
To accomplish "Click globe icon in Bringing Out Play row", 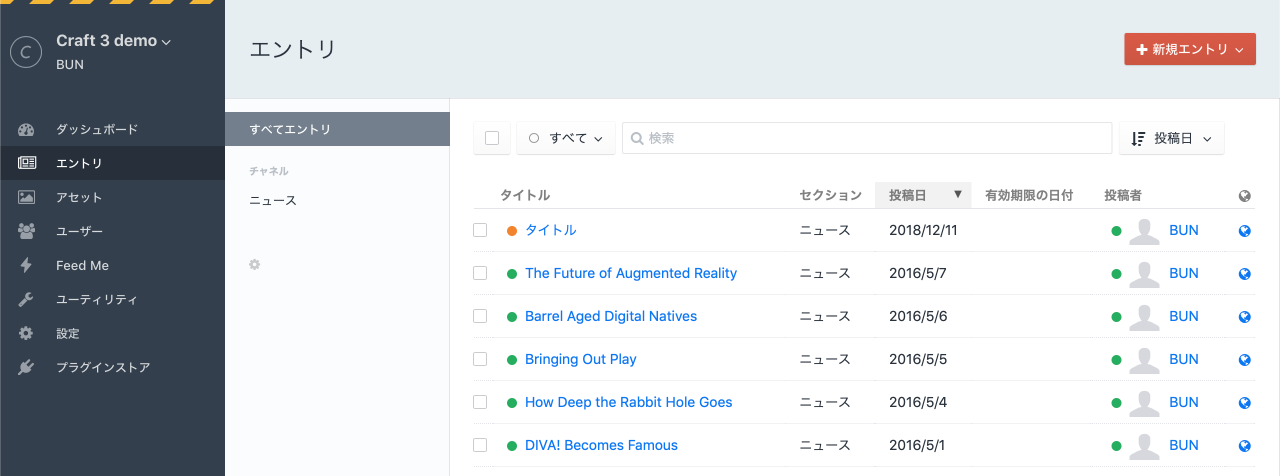I will (x=1244, y=360).
